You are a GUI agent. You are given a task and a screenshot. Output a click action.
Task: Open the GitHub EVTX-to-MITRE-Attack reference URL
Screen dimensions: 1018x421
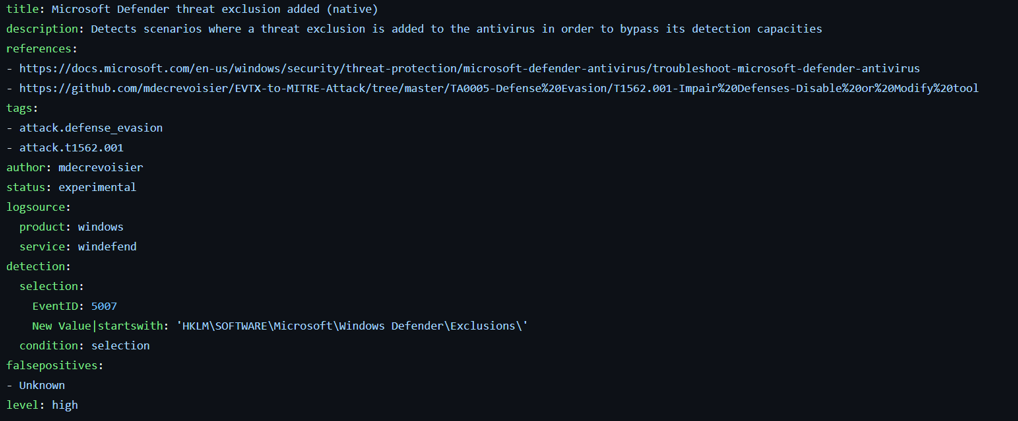(498, 88)
